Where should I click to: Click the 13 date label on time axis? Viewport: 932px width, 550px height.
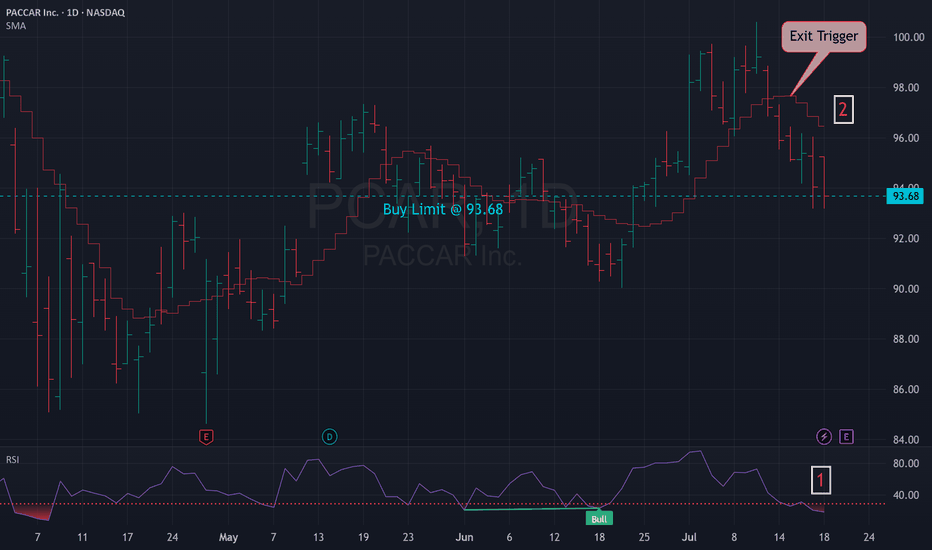(318, 538)
